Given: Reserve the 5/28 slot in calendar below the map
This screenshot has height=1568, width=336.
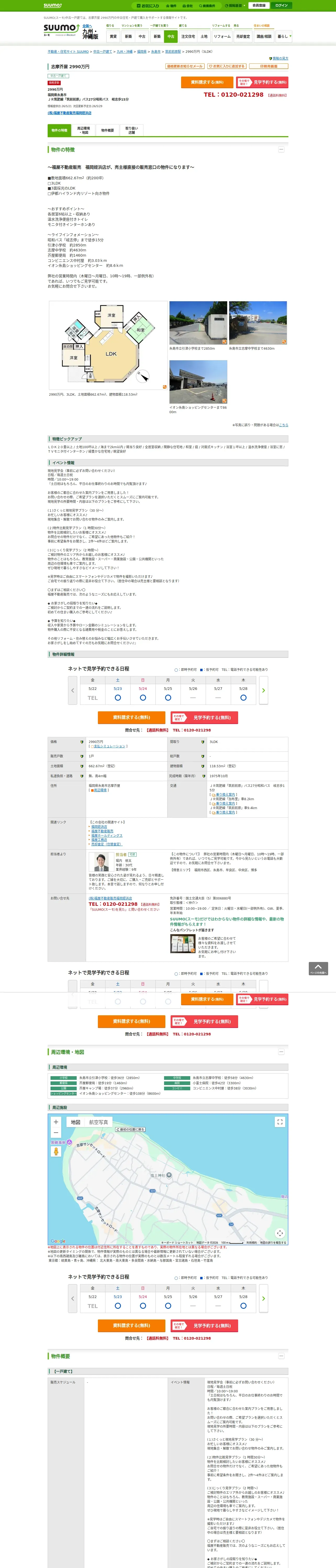Looking at the screenshot, I should [243, 1306].
